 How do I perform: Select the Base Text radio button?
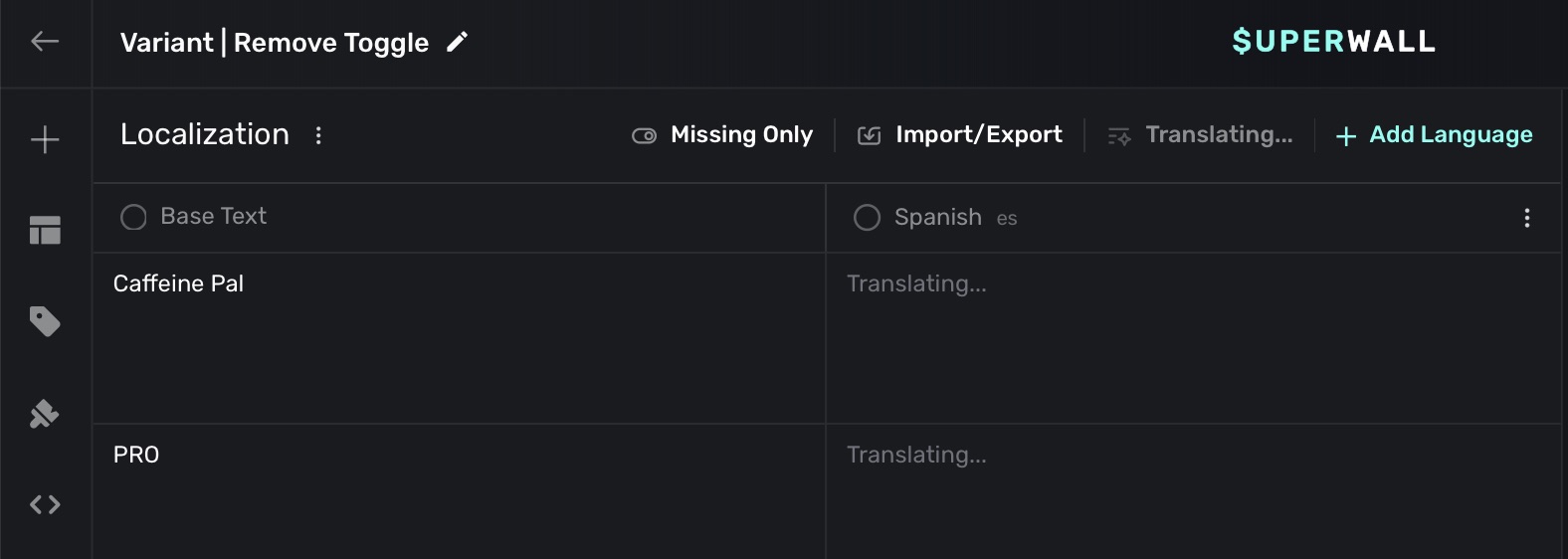click(x=133, y=217)
